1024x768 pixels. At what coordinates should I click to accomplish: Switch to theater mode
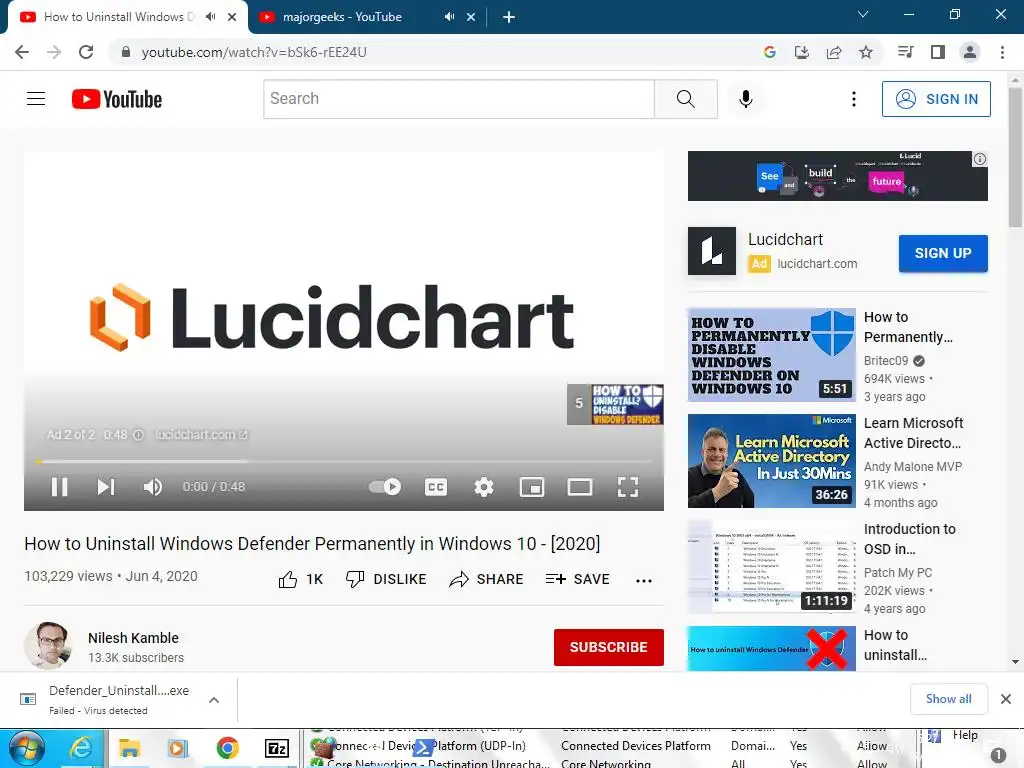pyautogui.click(x=580, y=487)
